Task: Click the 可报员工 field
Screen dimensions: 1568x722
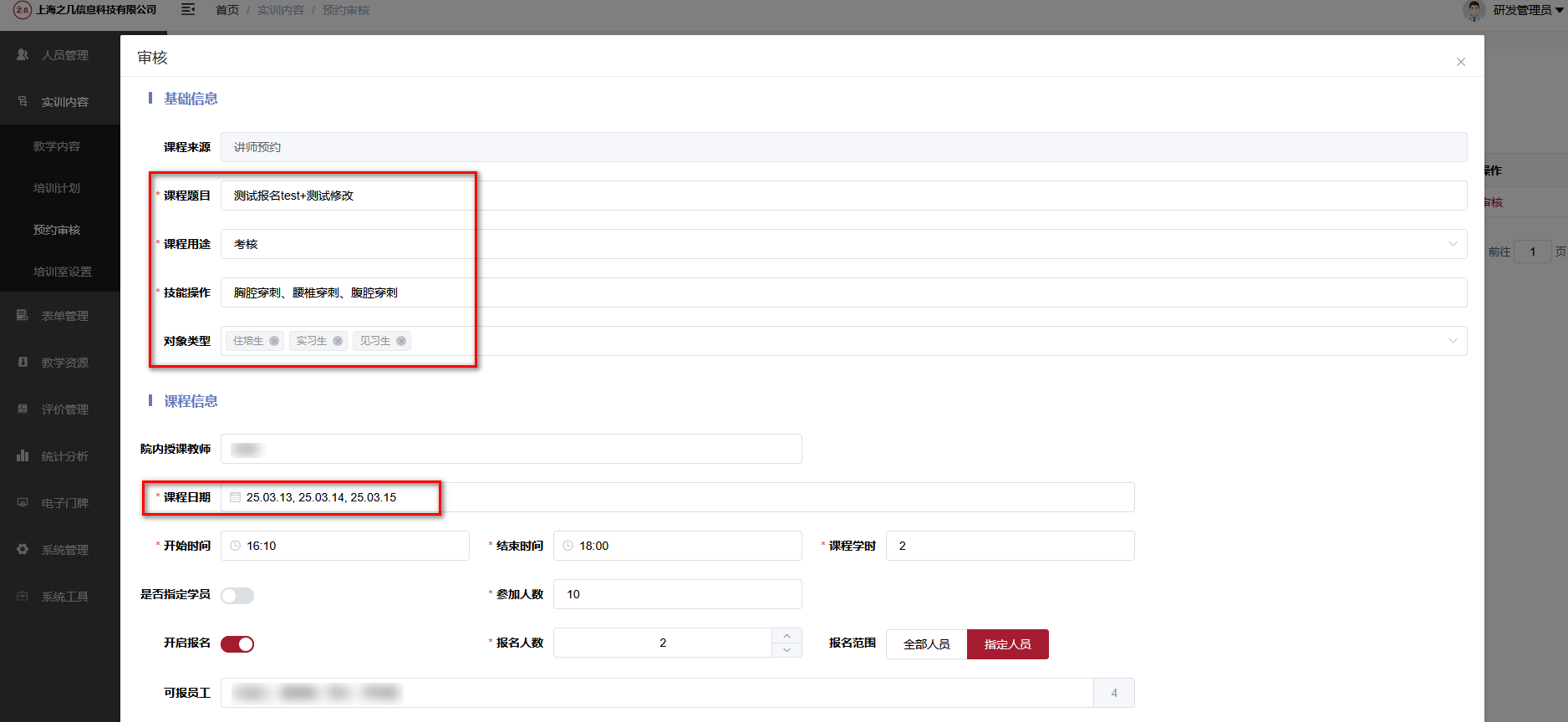Action: point(657,693)
